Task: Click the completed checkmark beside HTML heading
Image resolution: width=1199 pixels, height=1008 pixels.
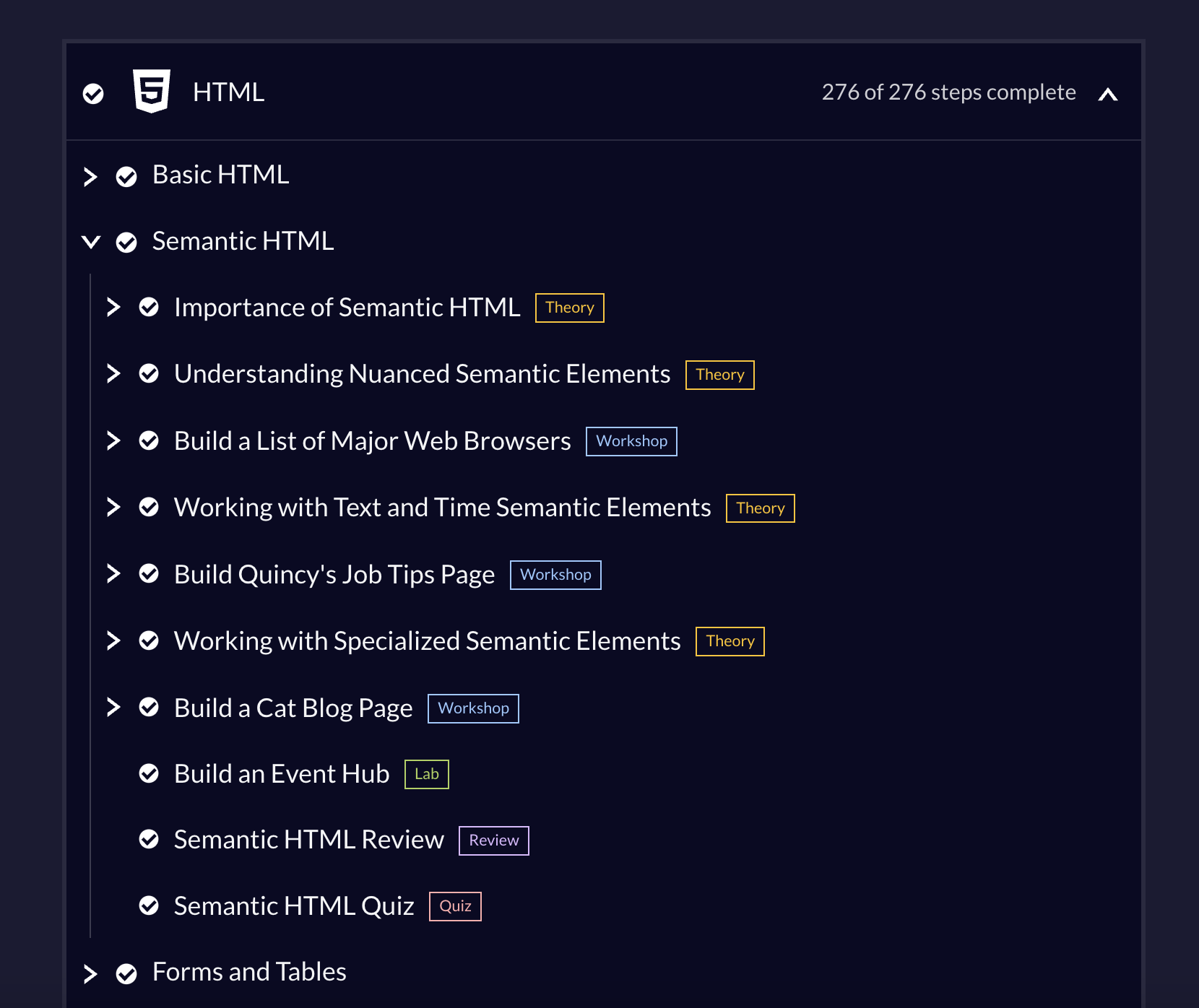Action: (x=93, y=94)
